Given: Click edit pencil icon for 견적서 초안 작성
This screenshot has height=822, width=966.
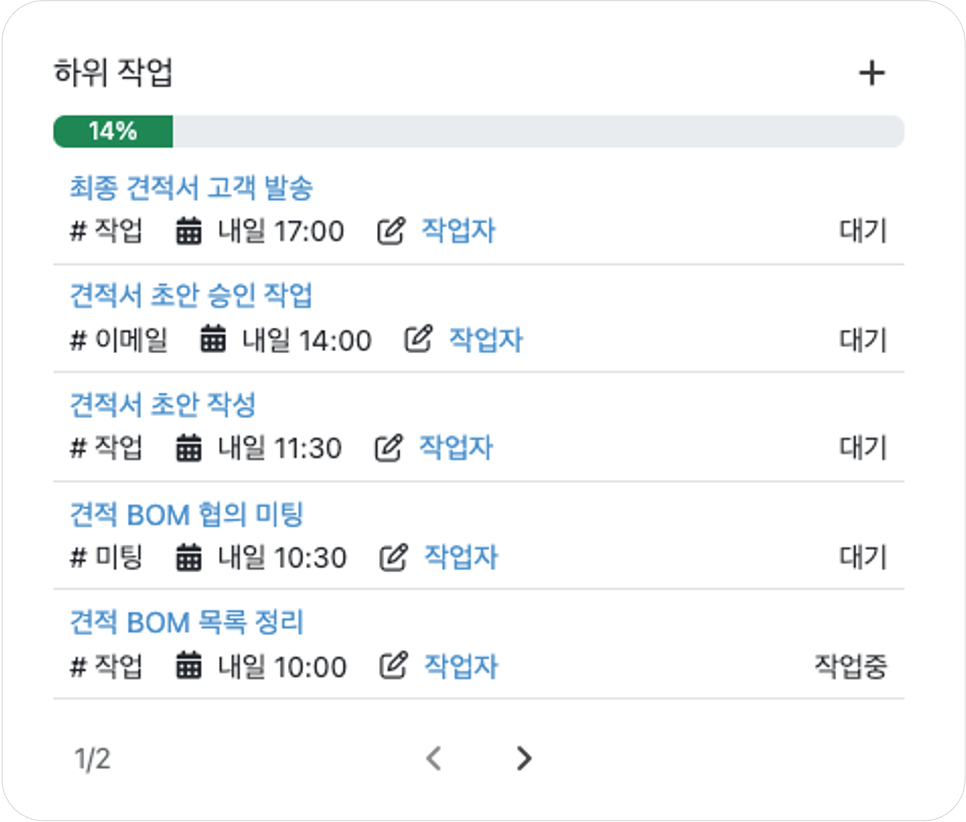Looking at the screenshot, I should coord(389,447).
